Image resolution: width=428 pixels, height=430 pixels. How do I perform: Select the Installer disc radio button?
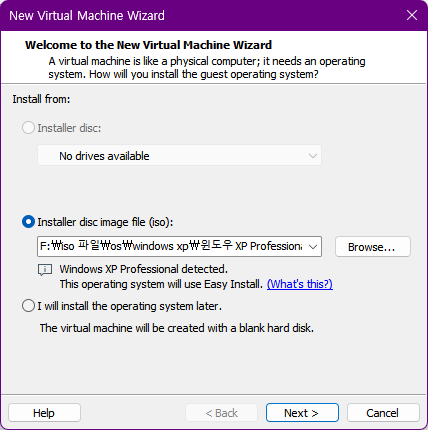(28, 128)
